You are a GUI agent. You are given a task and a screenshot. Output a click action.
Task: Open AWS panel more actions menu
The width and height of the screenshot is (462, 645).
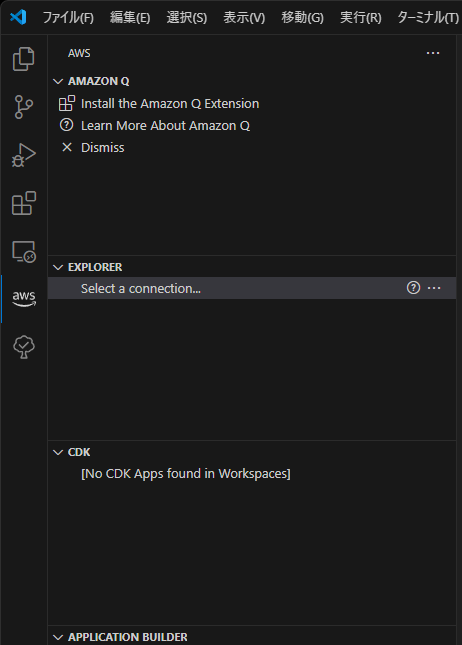(433, 53)
